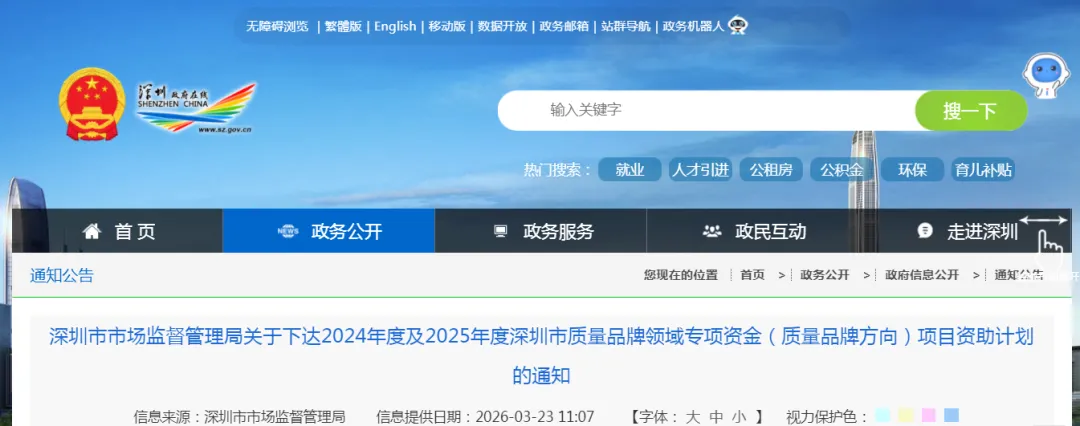The width and height of the screenshot is (1080, 426).
Task: Click breadcrumb link 政府信息公开
Action: click(922, 275)
